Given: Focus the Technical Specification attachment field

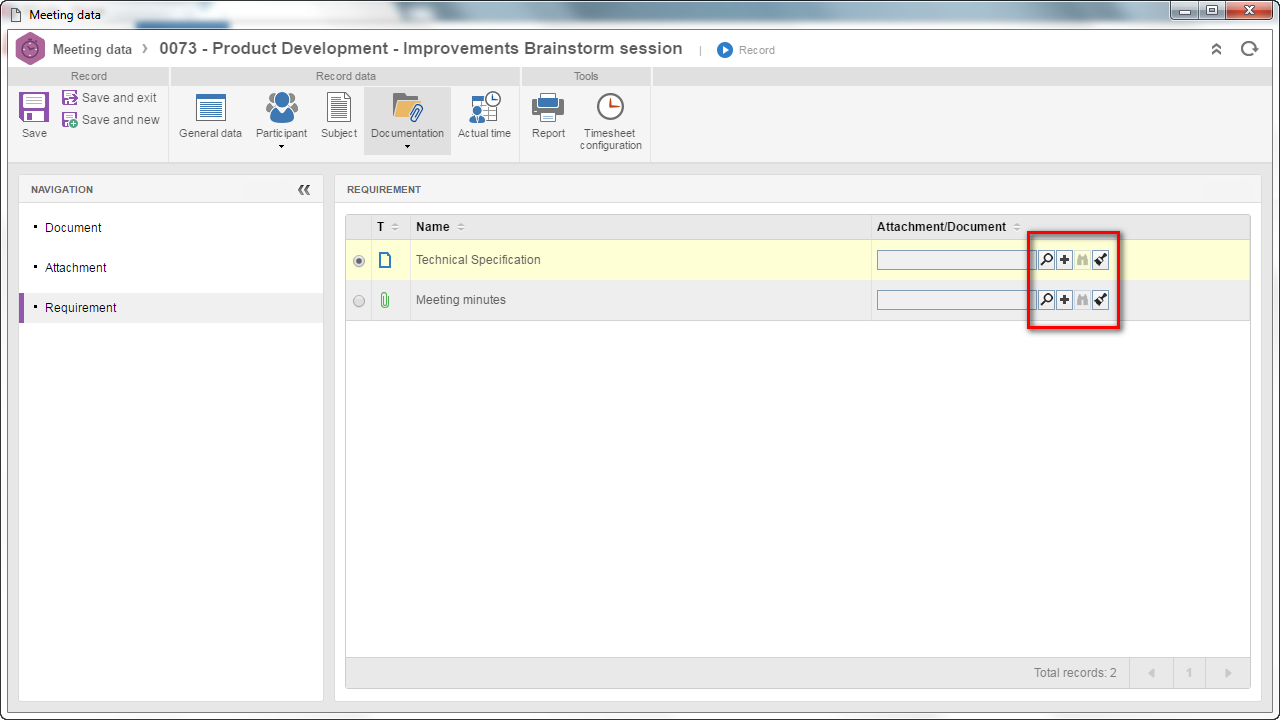Looking at the screenshot, I should [x=956, y=260].
